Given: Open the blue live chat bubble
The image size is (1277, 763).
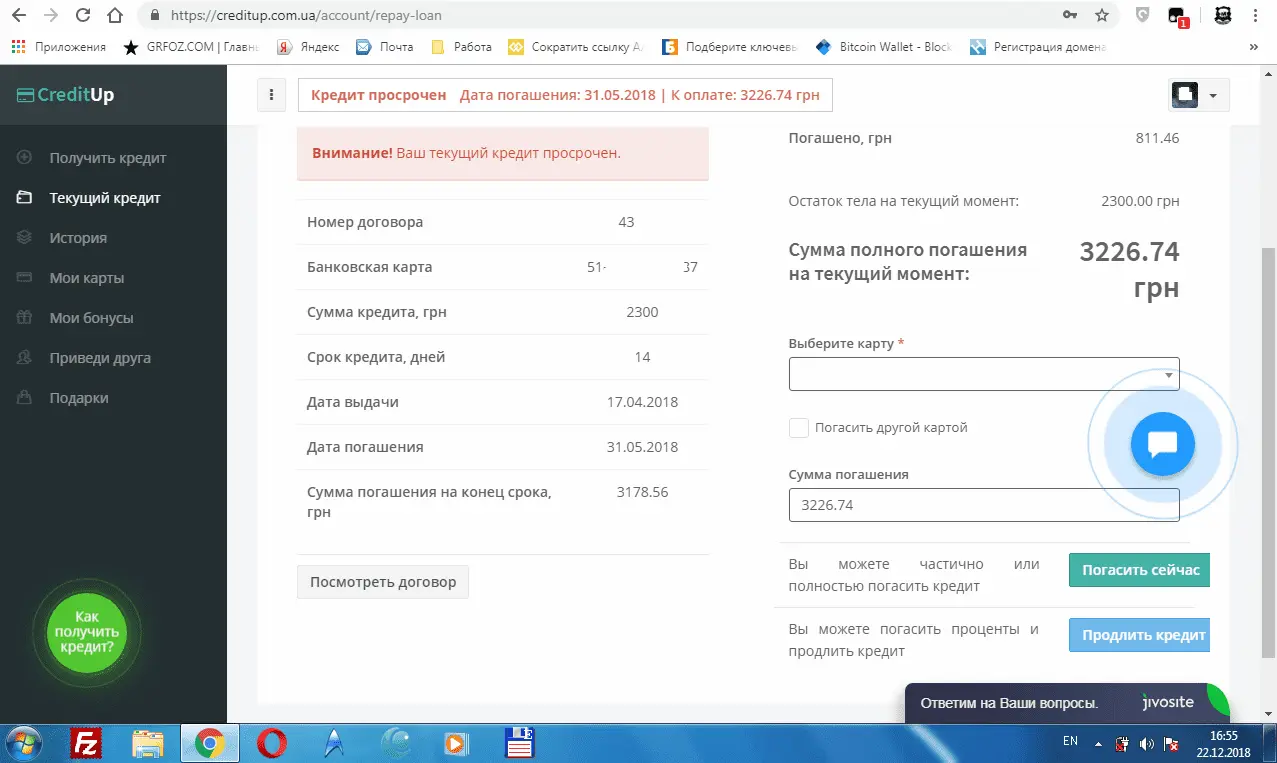Looking at the screenshot, I should point(1162,443).
